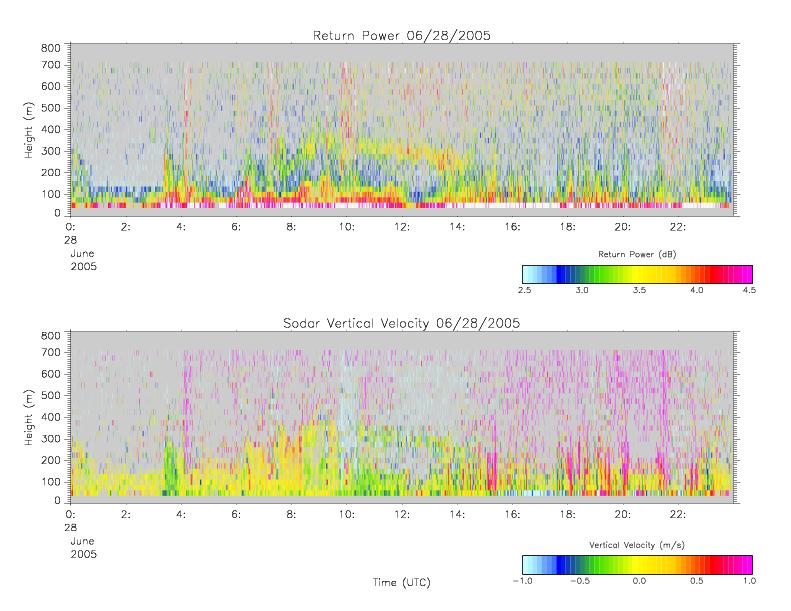Click the Return Power heatmap plot area
This screenshot has height=611, width=791.
coord(402,130)
